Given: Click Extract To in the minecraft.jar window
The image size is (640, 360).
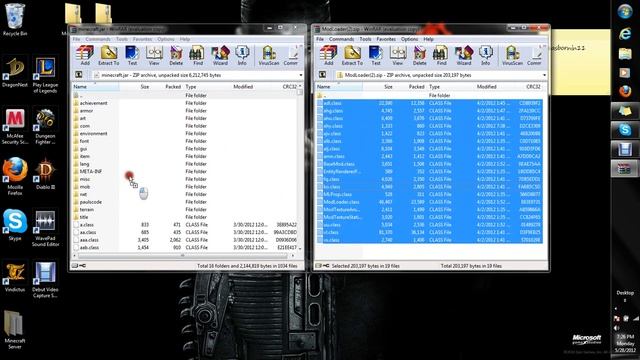Looking at the screenshot, I should pos(109,56).
